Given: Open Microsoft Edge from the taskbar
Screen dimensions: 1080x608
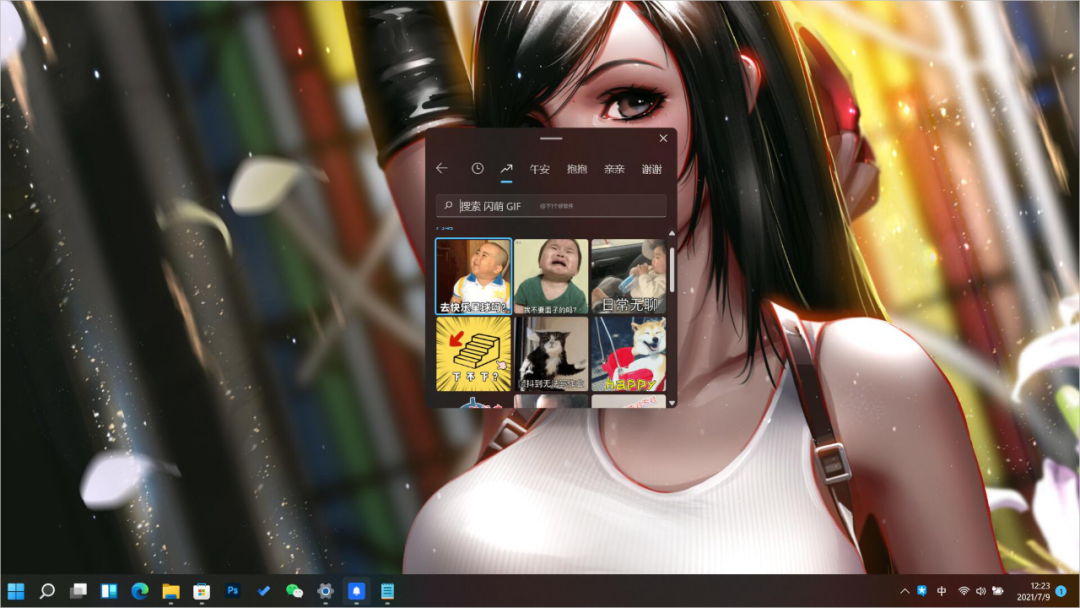Looking at the screenshot, I should [x=140, y=591].
